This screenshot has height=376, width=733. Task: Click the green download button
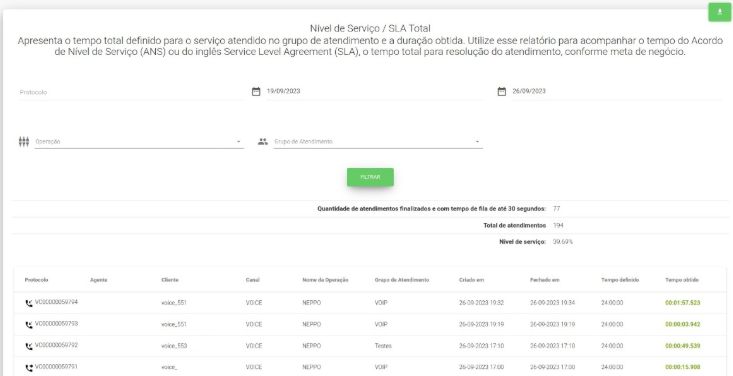tap(719, 12)
